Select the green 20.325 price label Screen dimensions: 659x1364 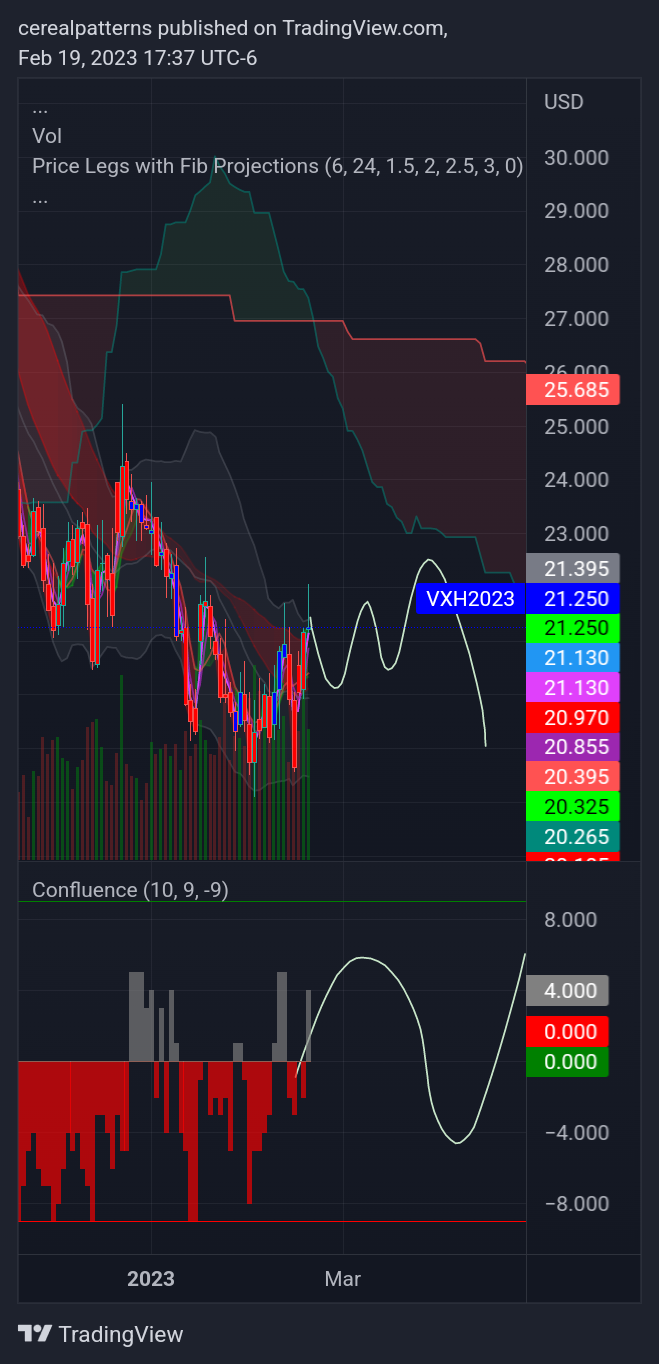coord(573,806)
